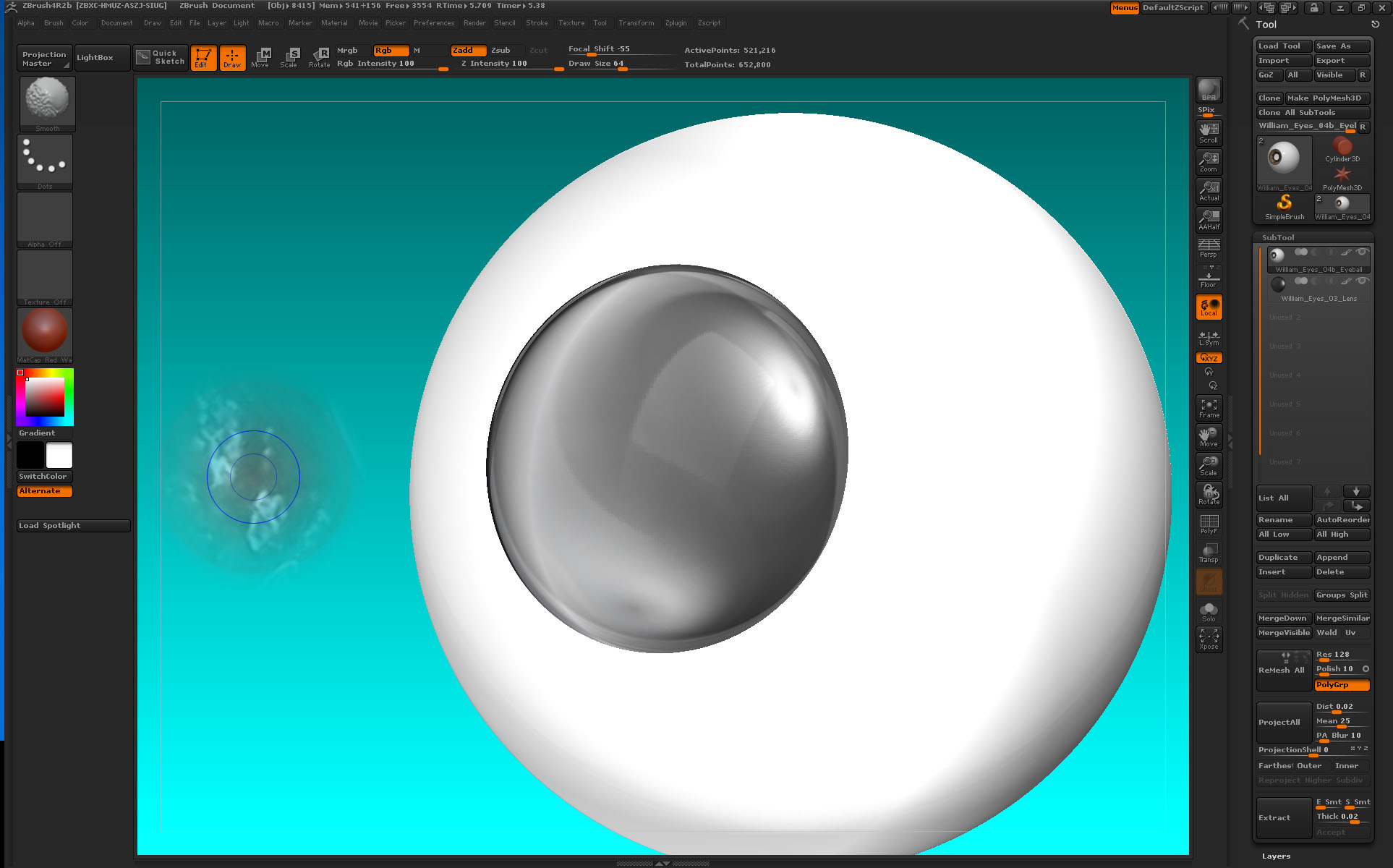Open the Zplugin menu
Image resolution: width=1393 pixels, height=868 pixels.
676,22
